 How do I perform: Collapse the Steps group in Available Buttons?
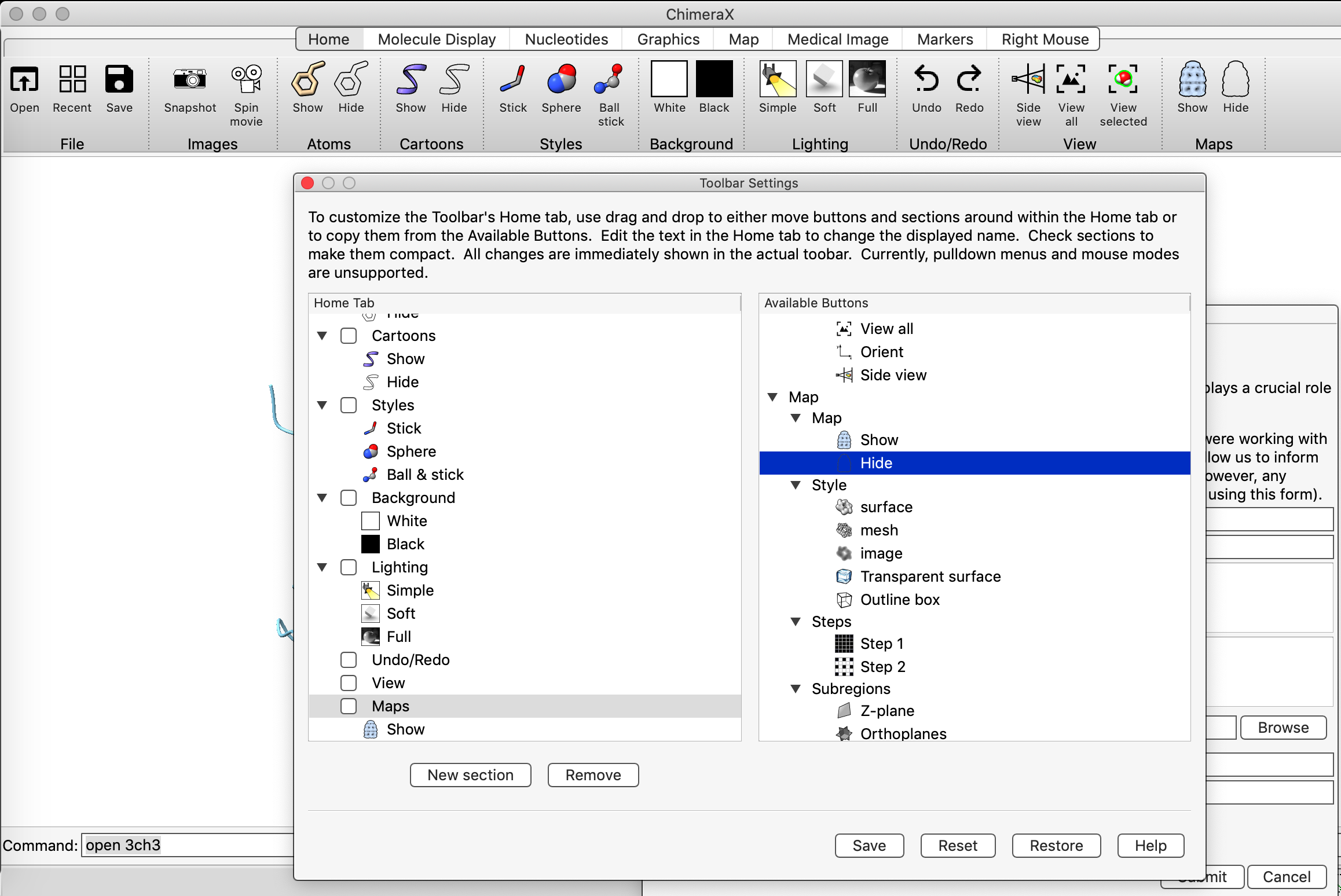pyautogui.click(x=796, y=622)
